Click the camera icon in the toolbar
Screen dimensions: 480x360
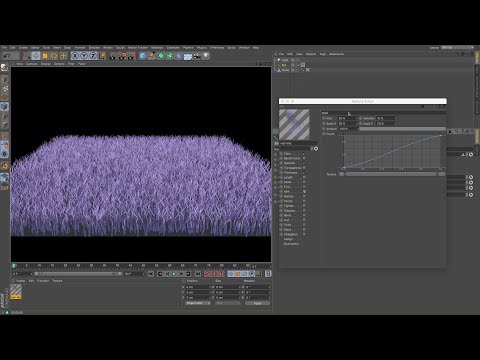[x=197, y=56]
